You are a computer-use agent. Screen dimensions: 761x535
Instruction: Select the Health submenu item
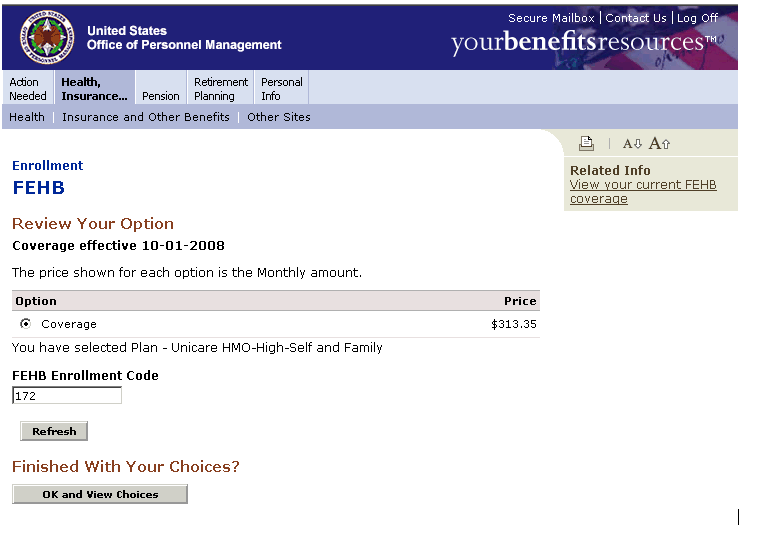(x=27, y=117)
